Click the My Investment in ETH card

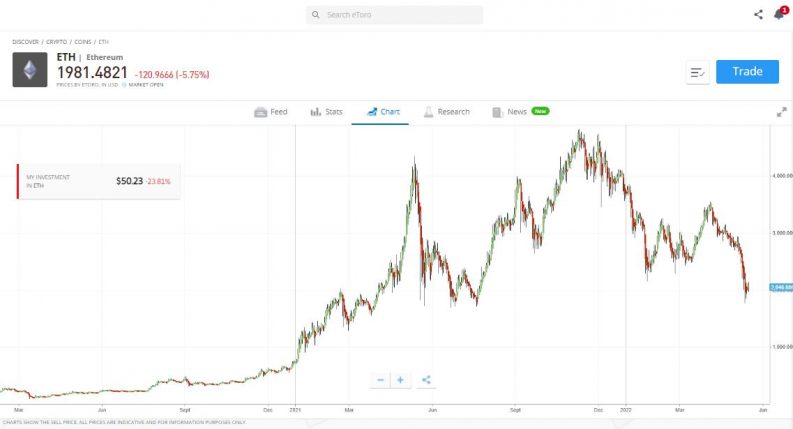coord(98,181)
